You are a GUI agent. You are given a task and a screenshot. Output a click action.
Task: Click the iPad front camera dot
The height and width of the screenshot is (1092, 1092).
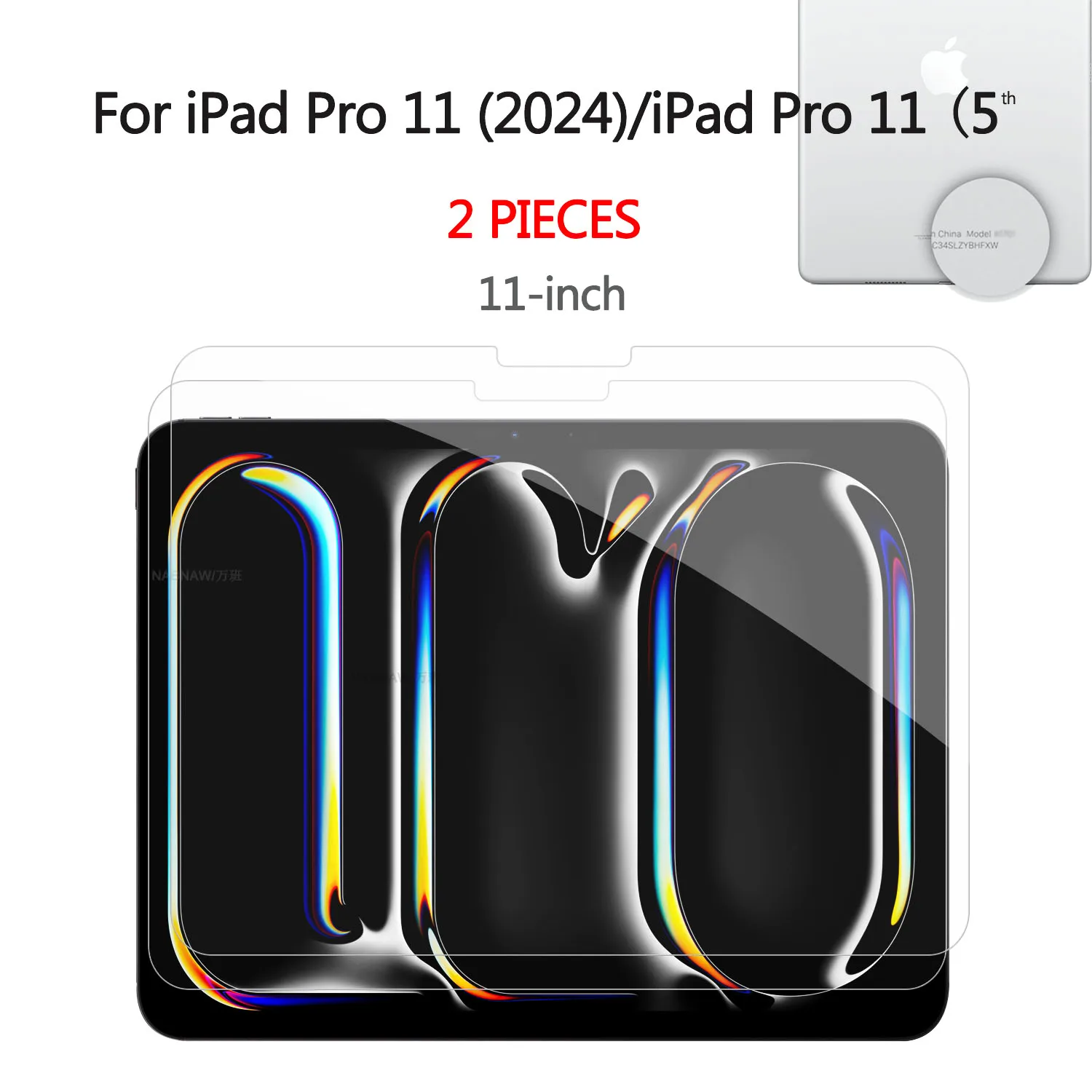click(515, 435)
